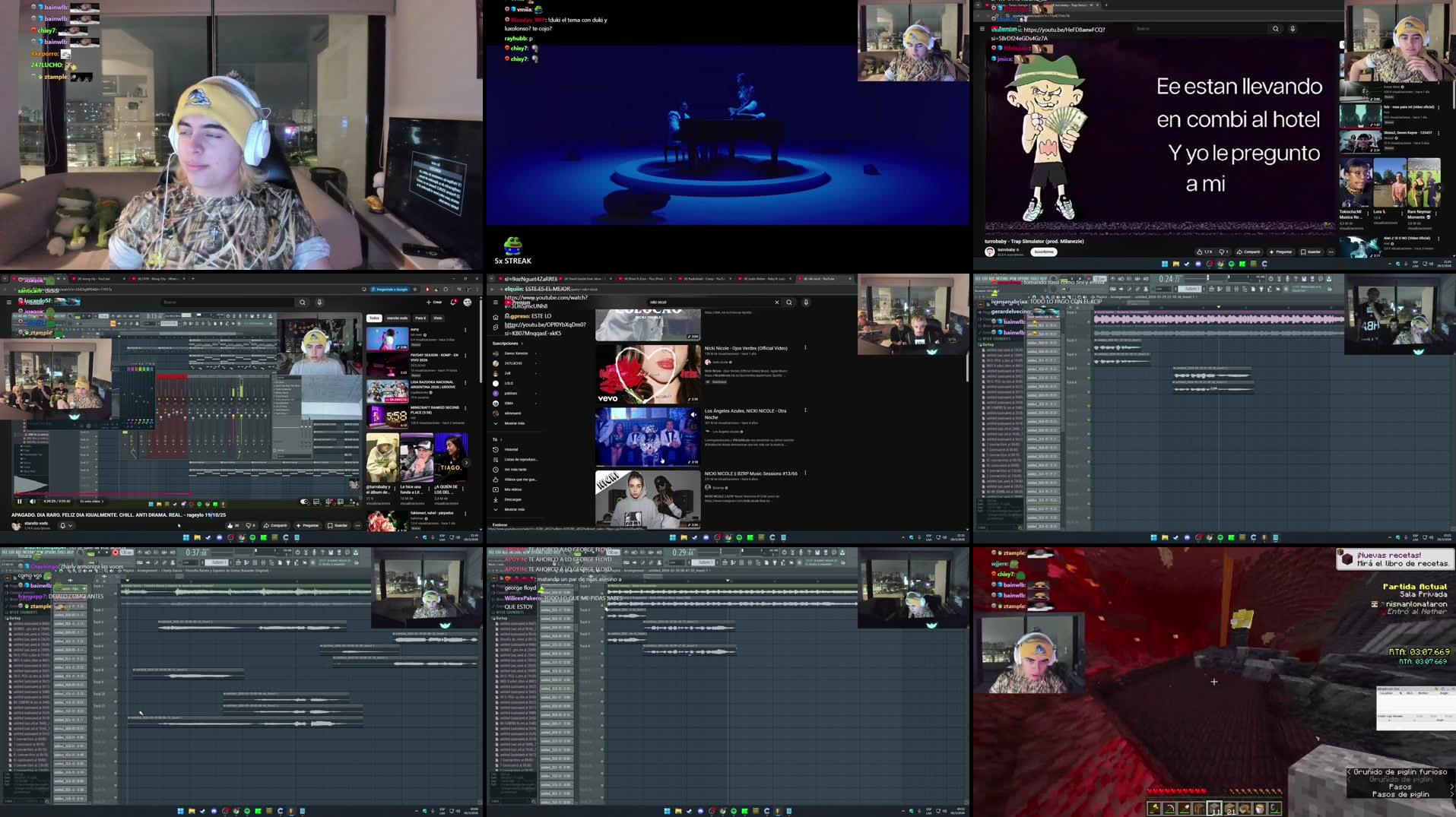Expand 'Mostrar más' in the YouTube sidebar

[x=515, y=423]
